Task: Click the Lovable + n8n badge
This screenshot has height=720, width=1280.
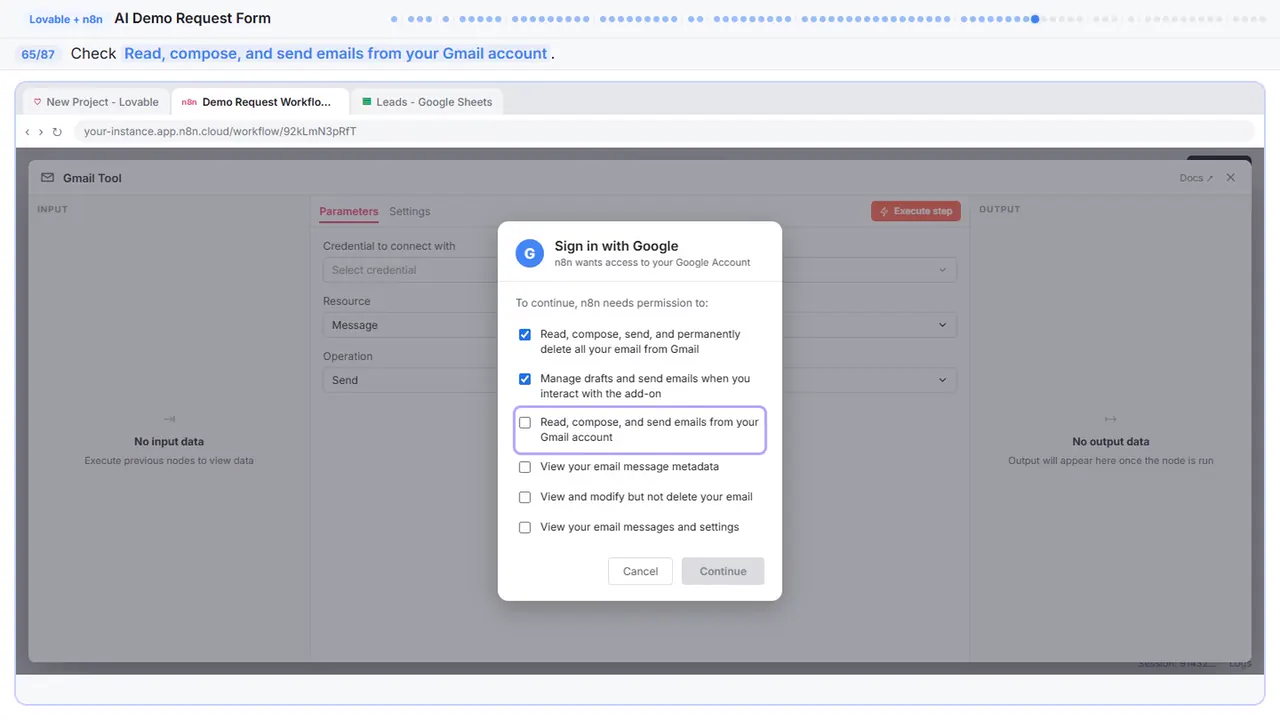Action: (66, 19)
